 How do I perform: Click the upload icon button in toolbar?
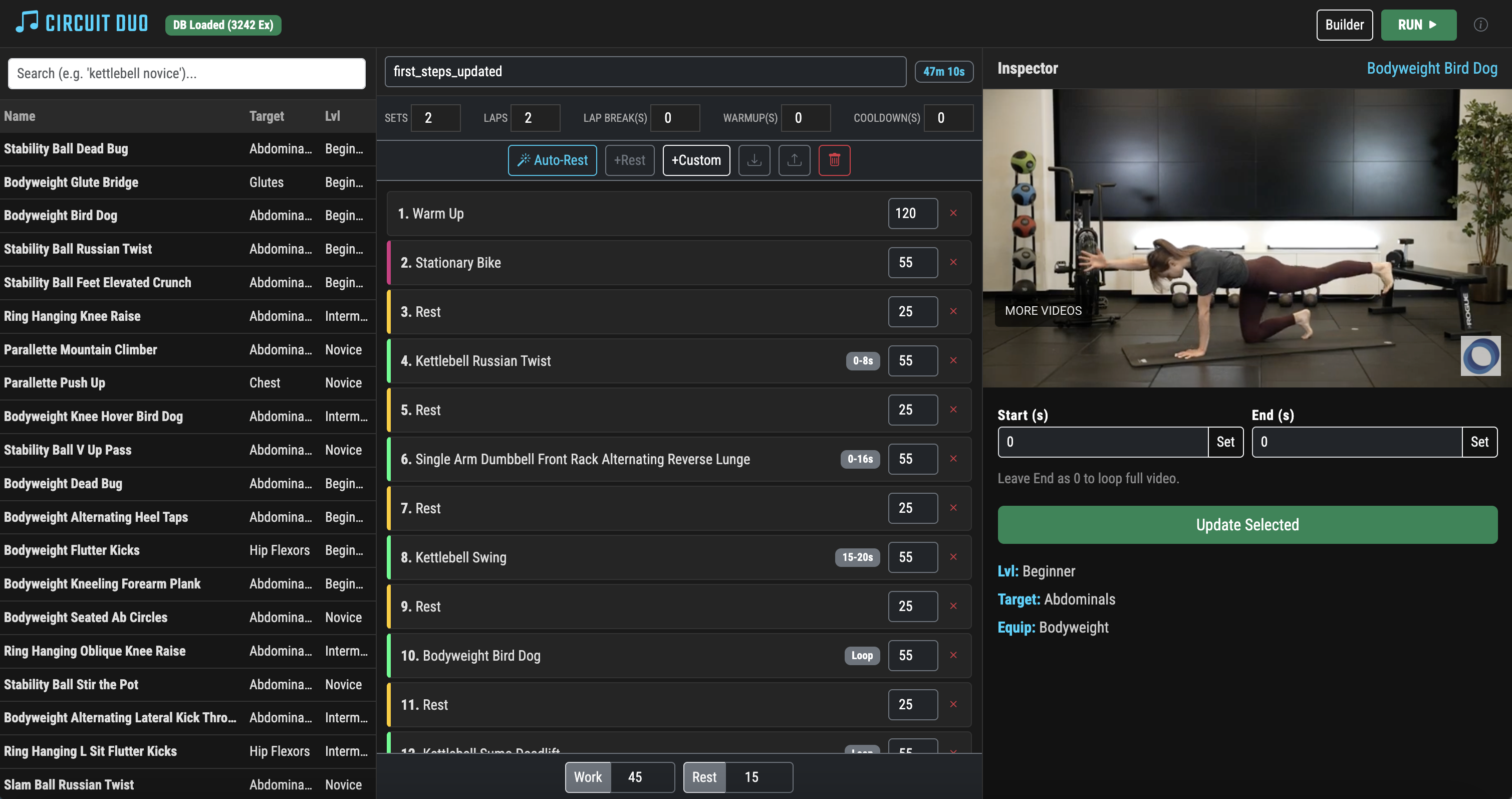pyautogui.click(x=794, y=160)
